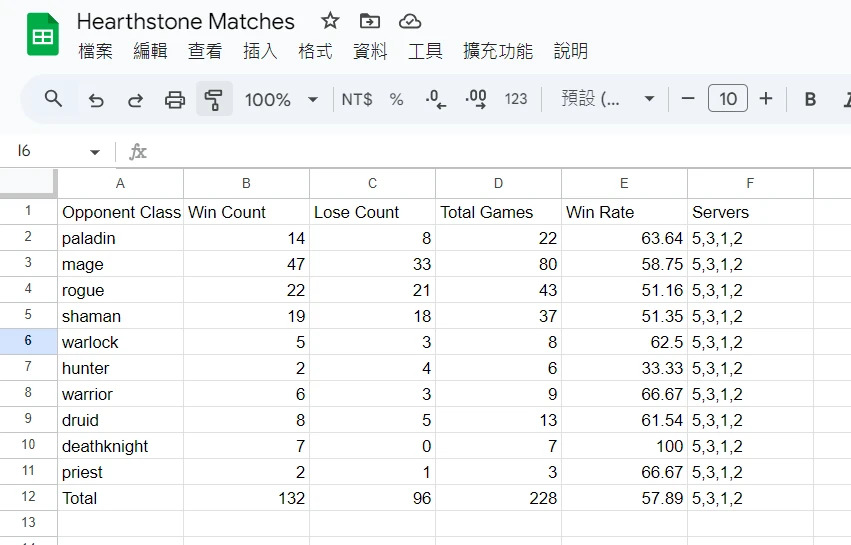Star the Hearthstone Matches document
851x545 pixels.
tap(330, 21)
